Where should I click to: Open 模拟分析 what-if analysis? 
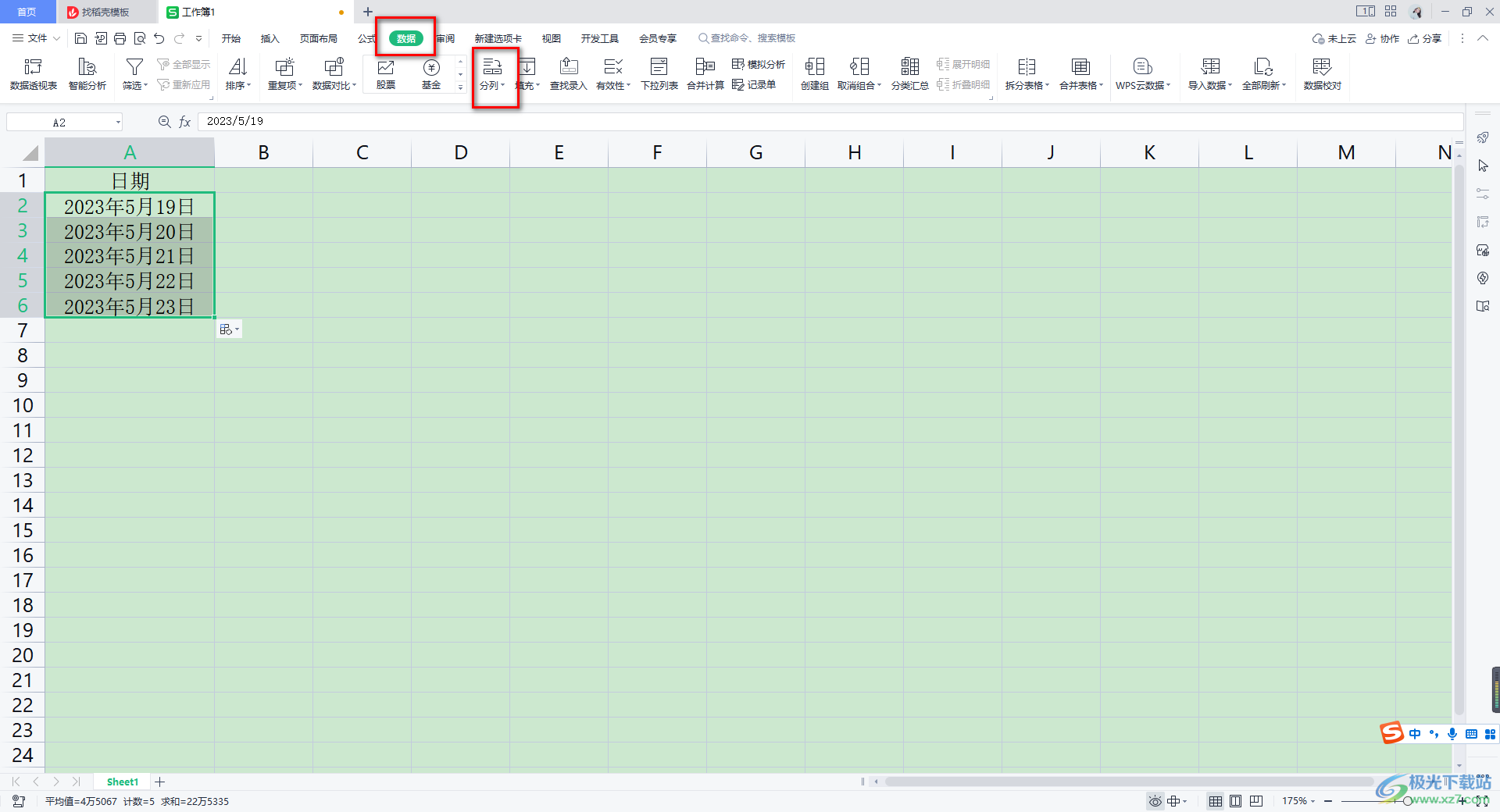pos(759,64)
